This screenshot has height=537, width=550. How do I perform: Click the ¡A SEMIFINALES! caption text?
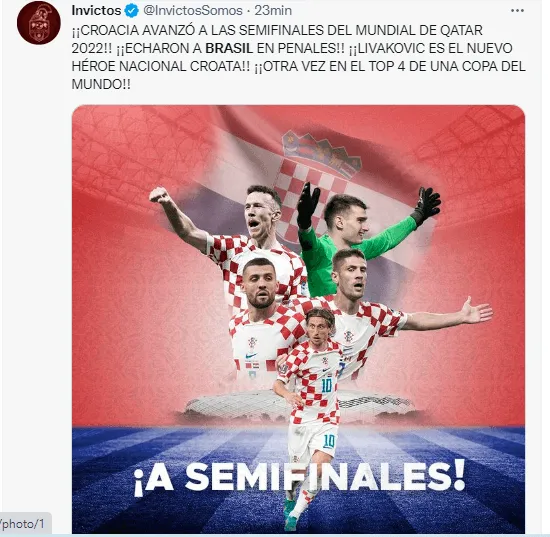[x=299, y=476]
